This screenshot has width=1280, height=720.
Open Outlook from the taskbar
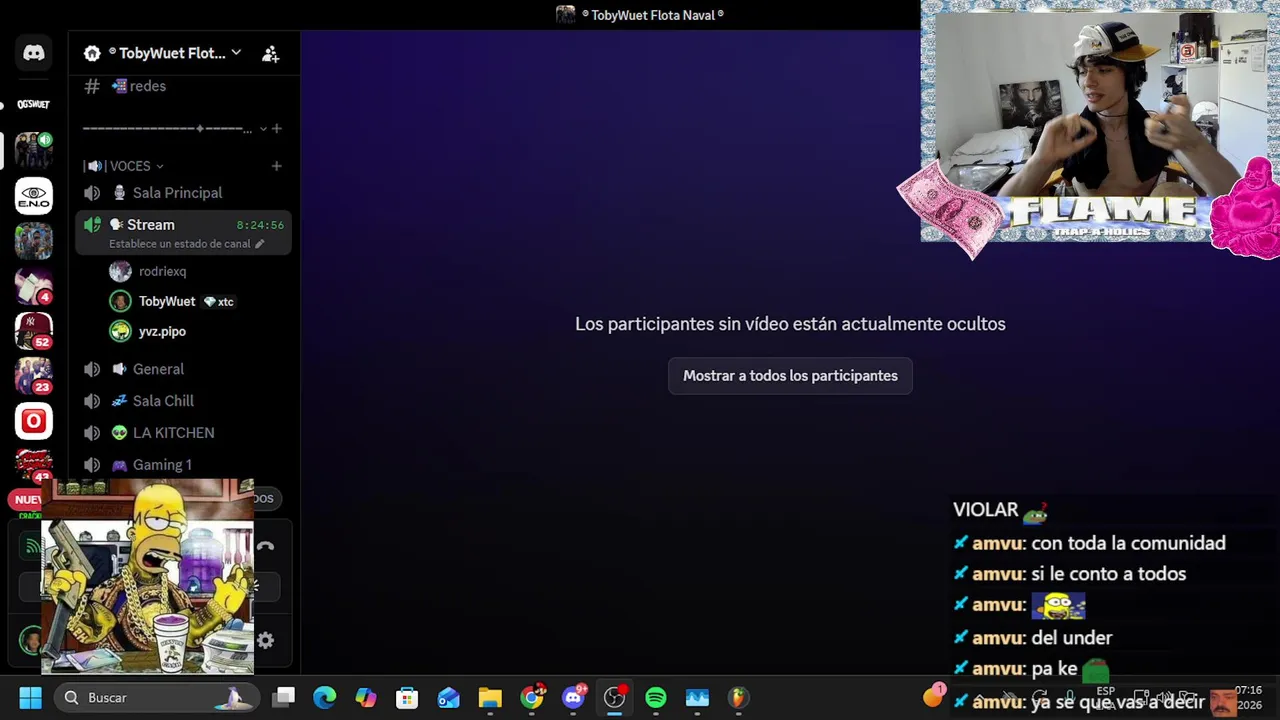pyautogui.click(x=448, y=698)
